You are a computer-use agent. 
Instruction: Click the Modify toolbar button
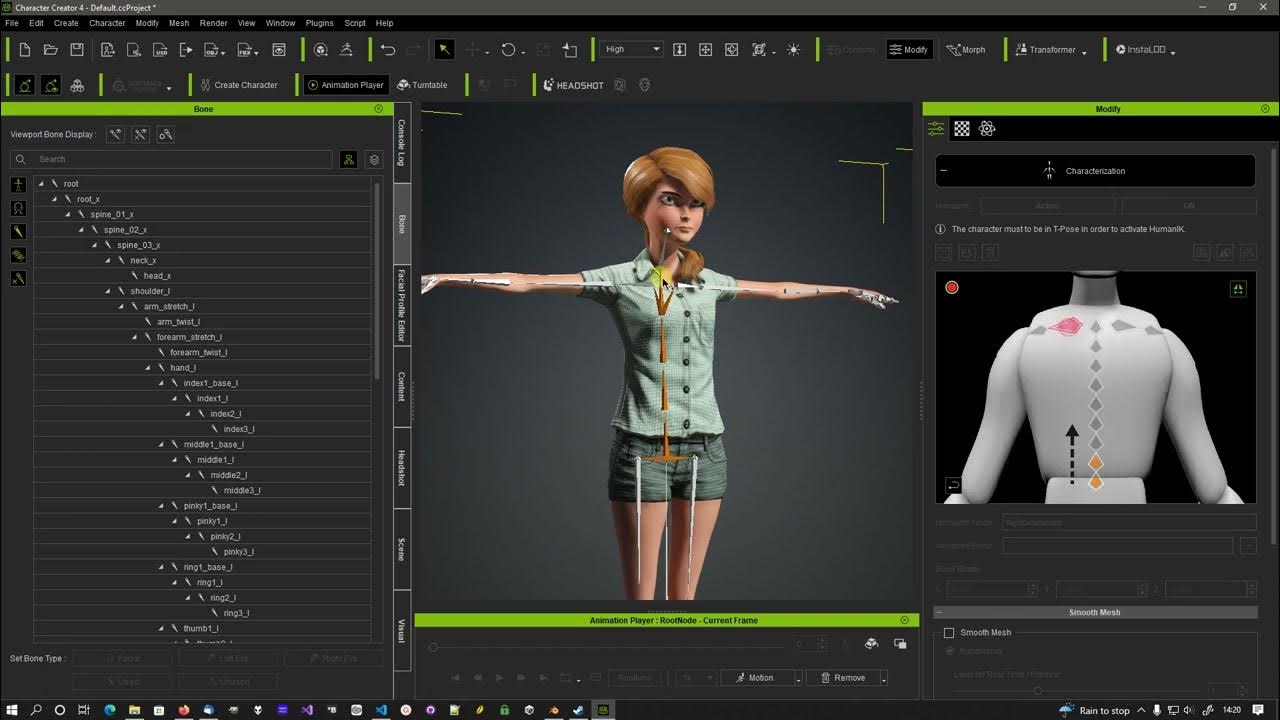tap(908, 49)
